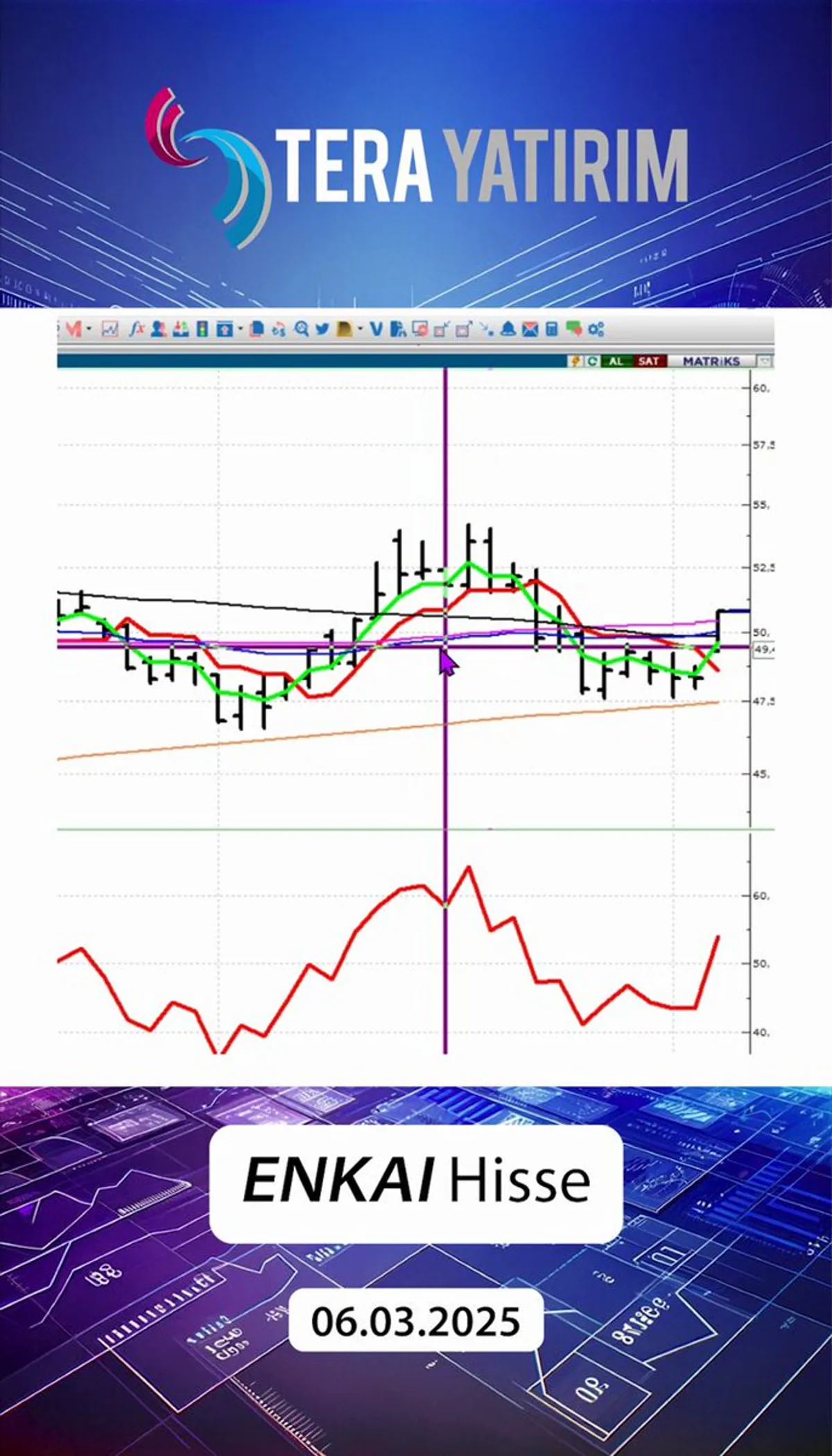Screen dimensions: 832x1456
Task: Click the red RSI indicator line's latest point
Action: click(x=718, y=936)
